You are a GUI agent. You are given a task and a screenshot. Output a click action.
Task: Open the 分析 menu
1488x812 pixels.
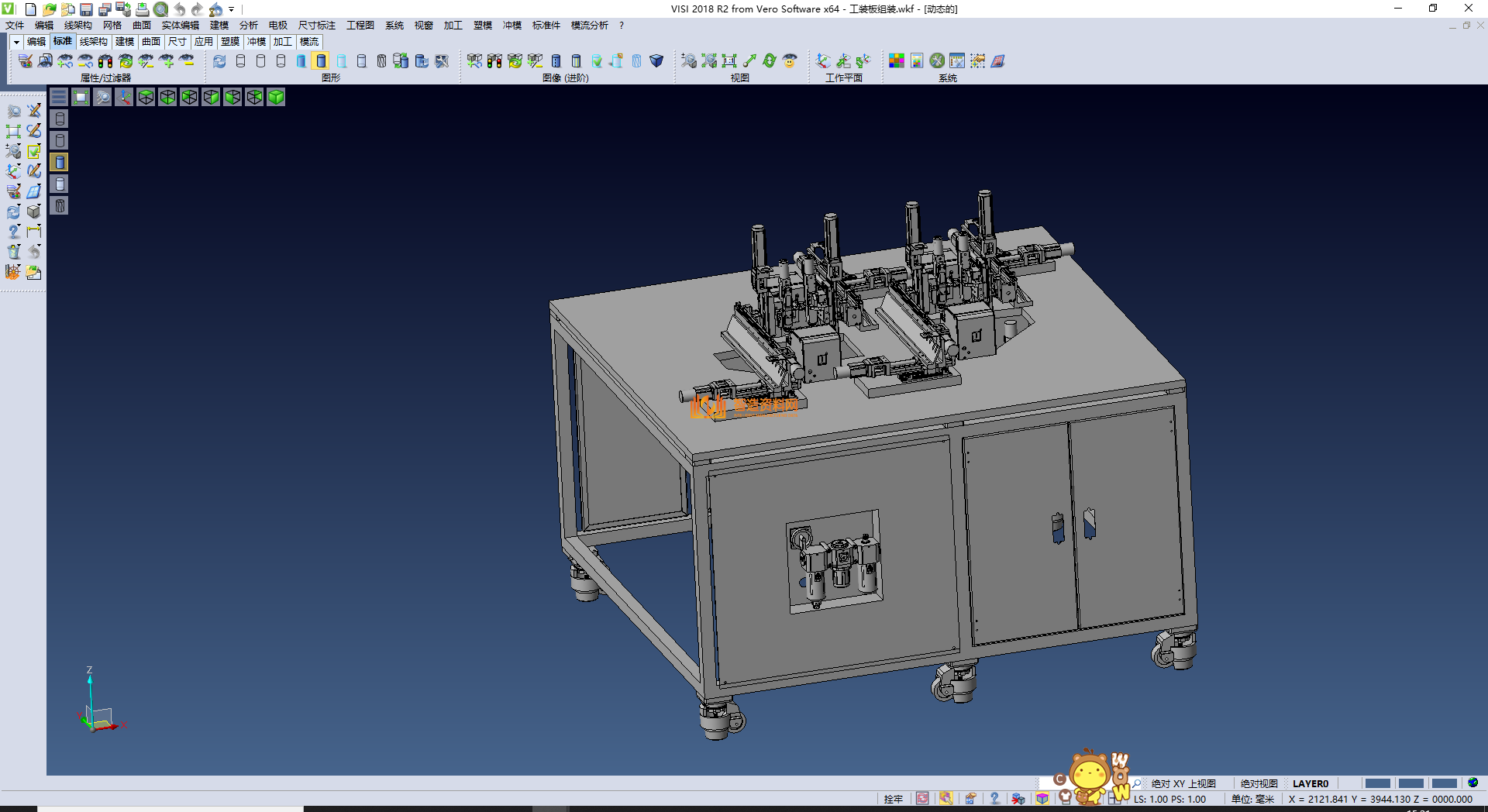click(x=248, y=26)
